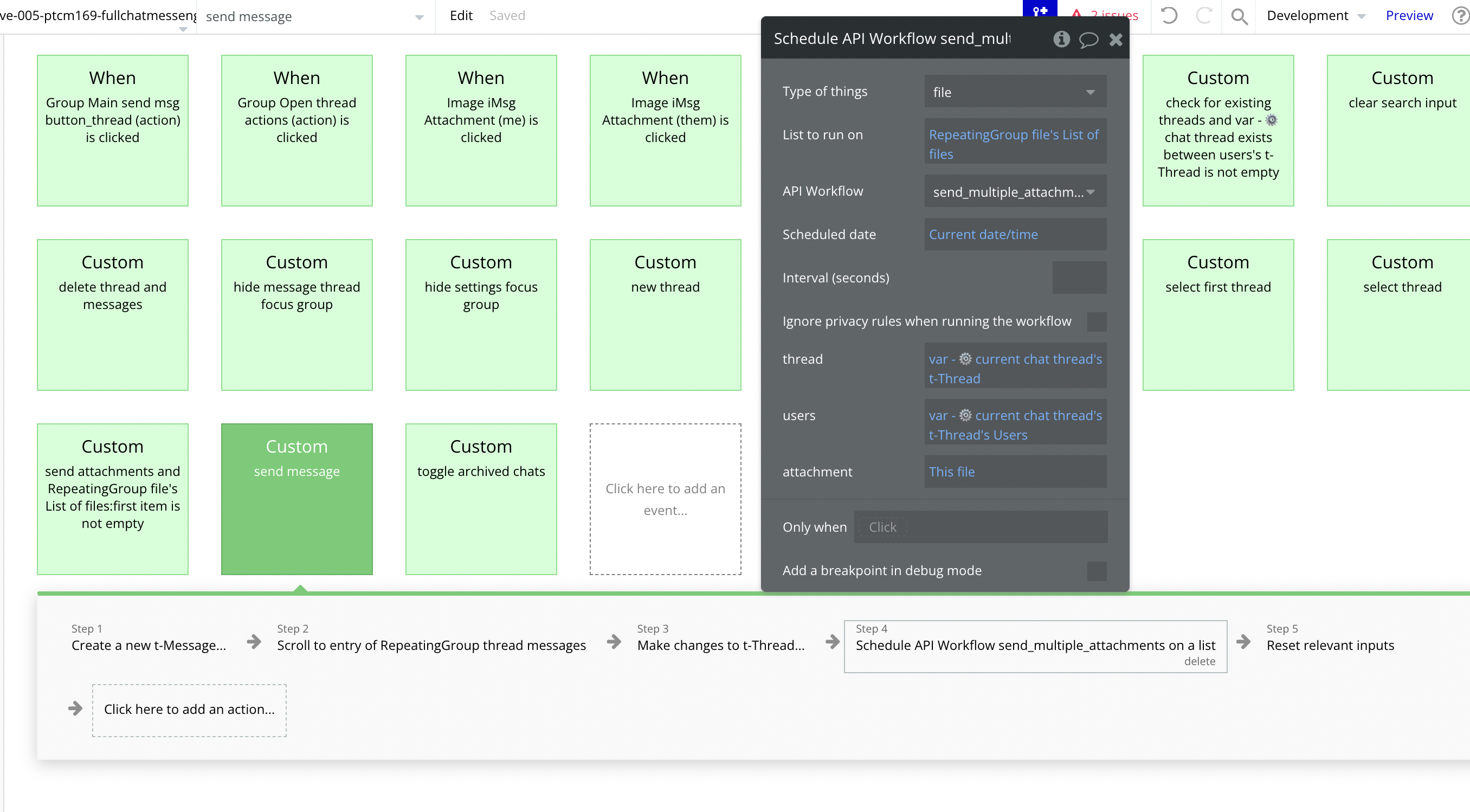Click the Interval (seconds) input field
Image resolution: width=1470 pixels, height=812 pixels.
1079,278
